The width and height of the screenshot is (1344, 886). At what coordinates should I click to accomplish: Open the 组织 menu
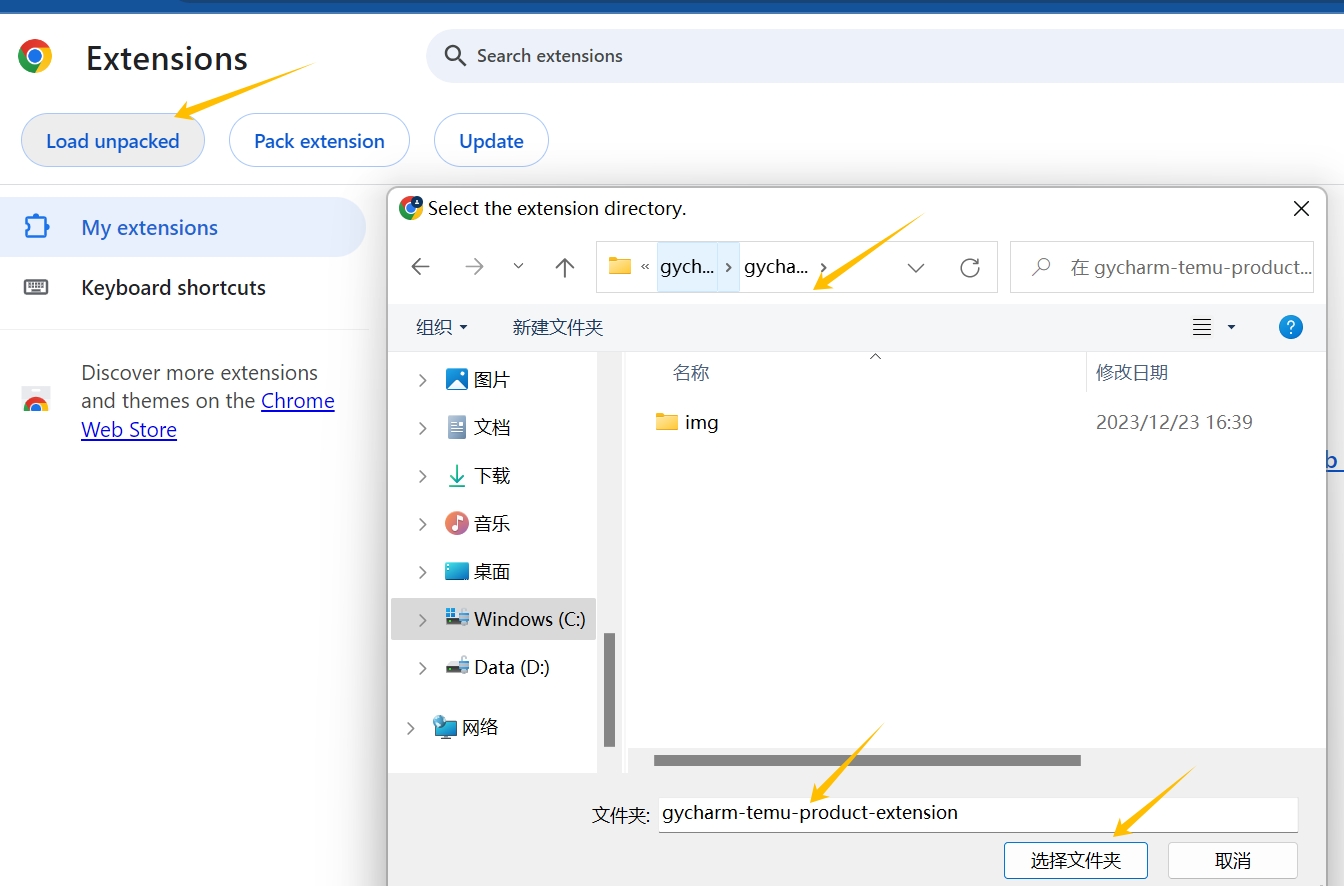[441, 327]
